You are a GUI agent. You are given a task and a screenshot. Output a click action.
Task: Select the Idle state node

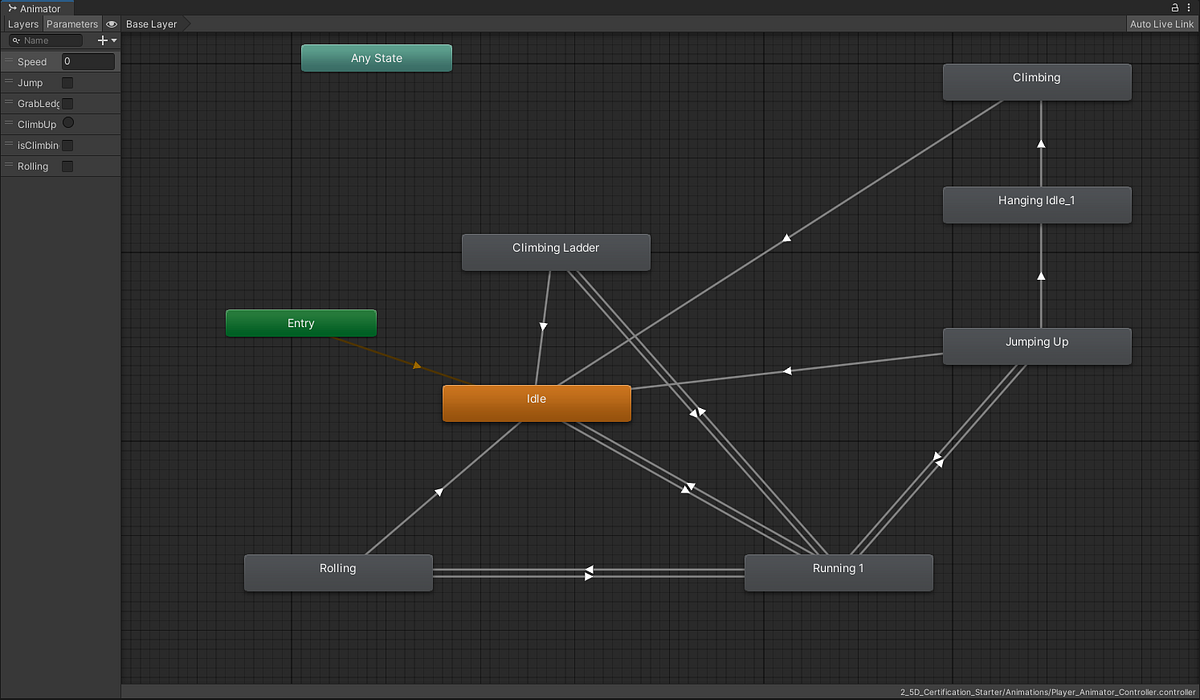click(536, 402)
